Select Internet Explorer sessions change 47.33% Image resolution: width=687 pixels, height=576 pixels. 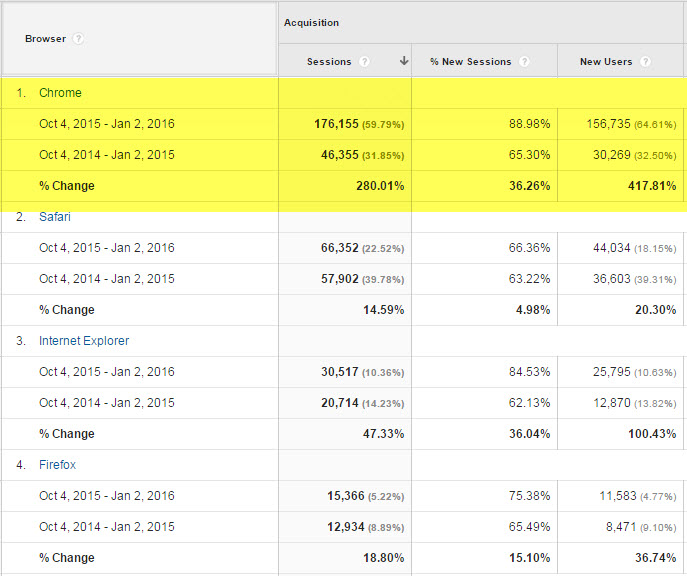click(x=383, y=434)
